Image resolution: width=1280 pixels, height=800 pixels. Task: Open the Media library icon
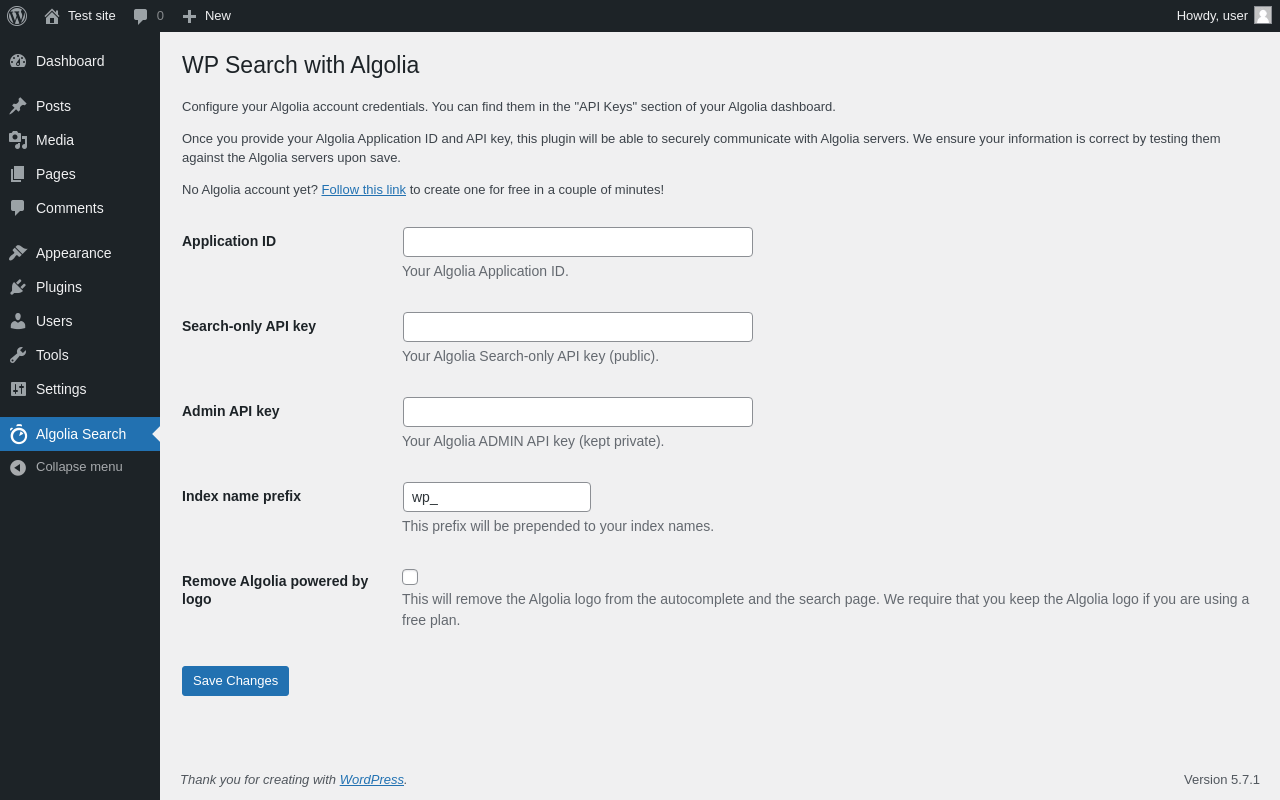point(18,140)
